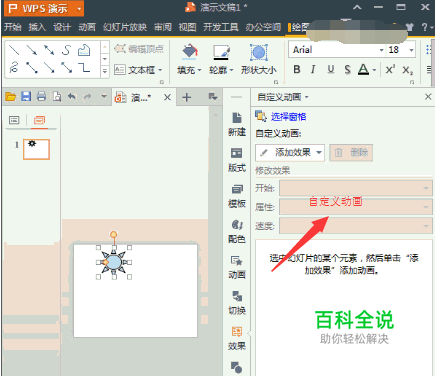Add a new document tab
Image resolution: width=435 pixels, height=376 pixels.
[186, 97]
